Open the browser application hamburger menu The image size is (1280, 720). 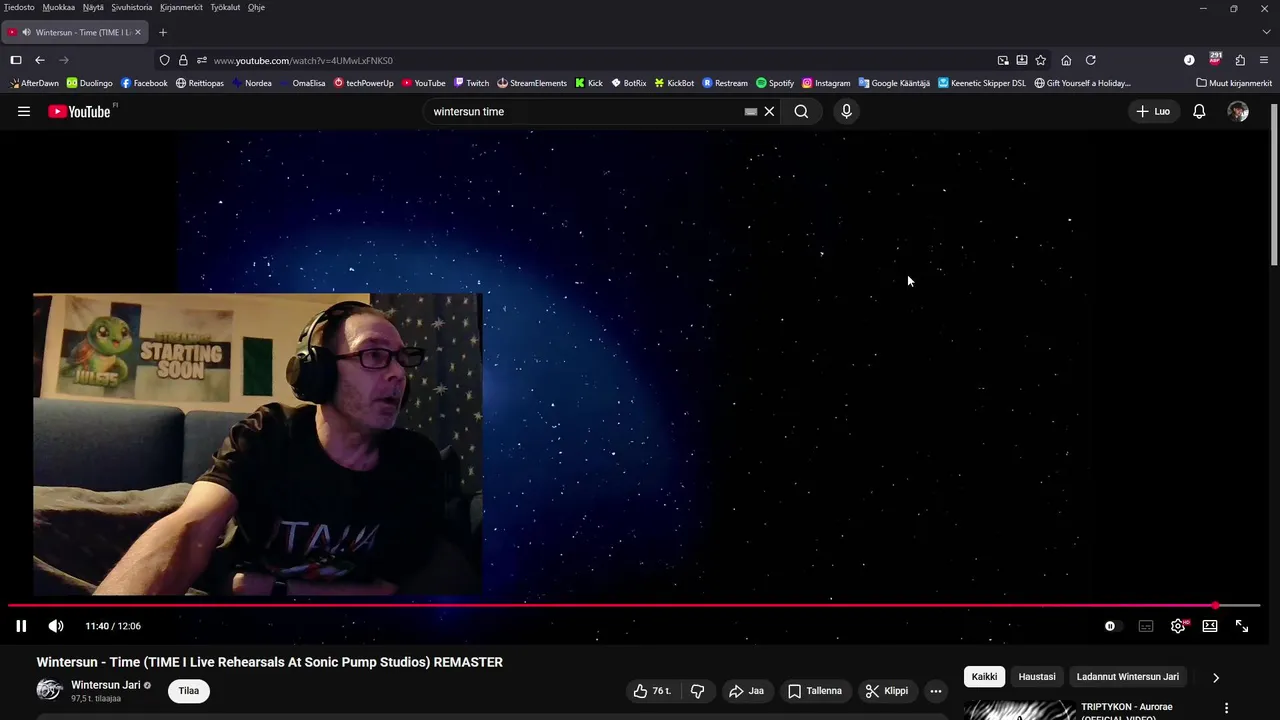(x=1264, y=60)
